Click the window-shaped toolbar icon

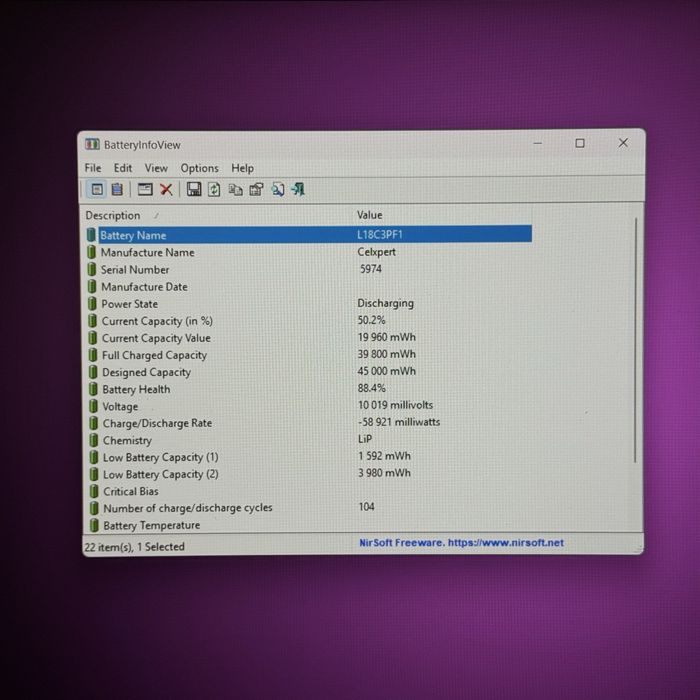(145, 189)
